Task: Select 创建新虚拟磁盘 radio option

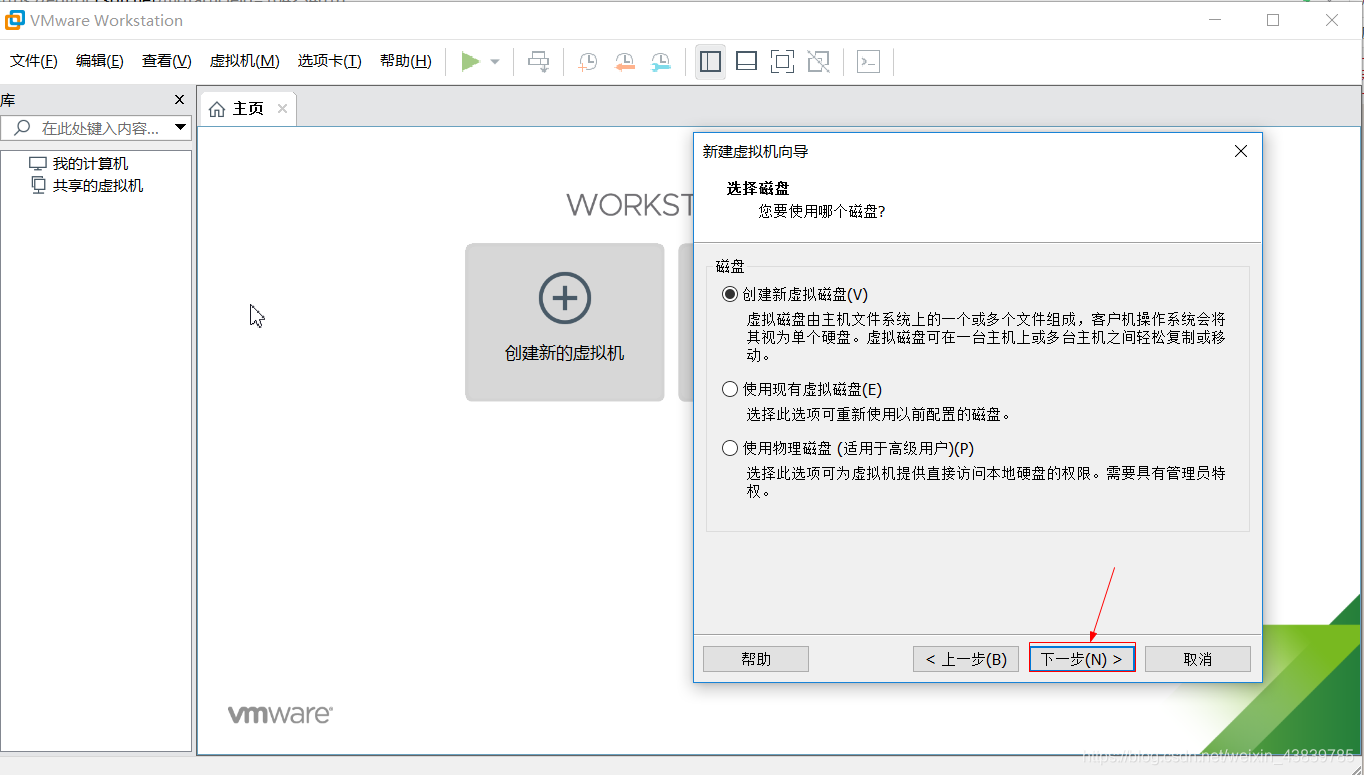Action: point(730,293)
